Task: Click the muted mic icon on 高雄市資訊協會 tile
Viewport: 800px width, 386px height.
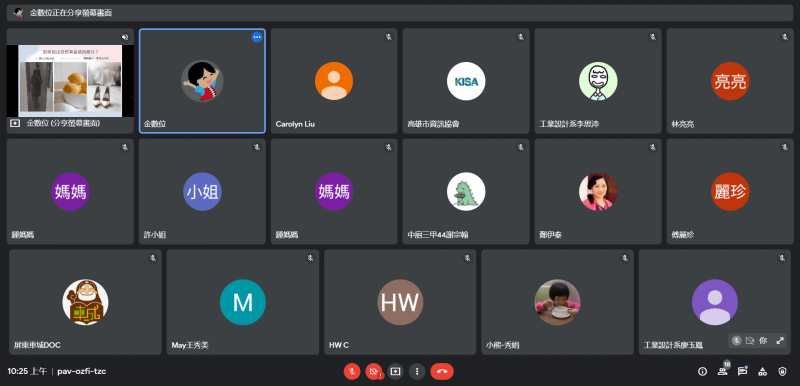Action: pyautogui.click(x=520, y=37)
